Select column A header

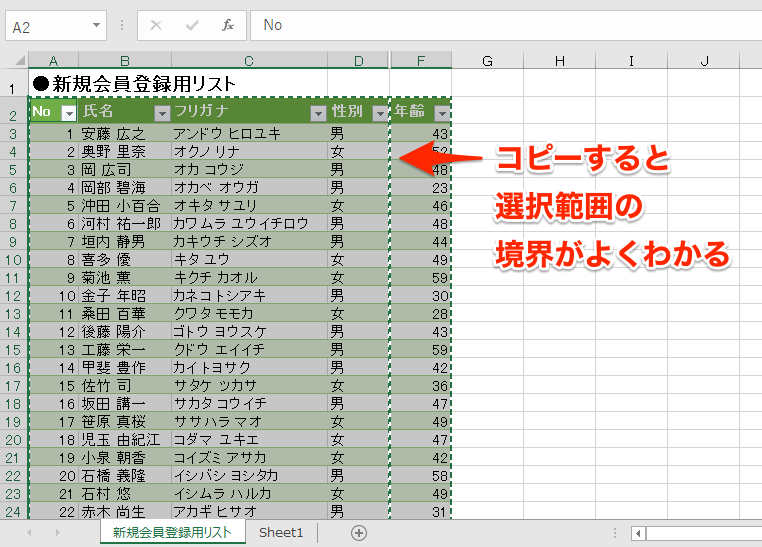point(53,60)
